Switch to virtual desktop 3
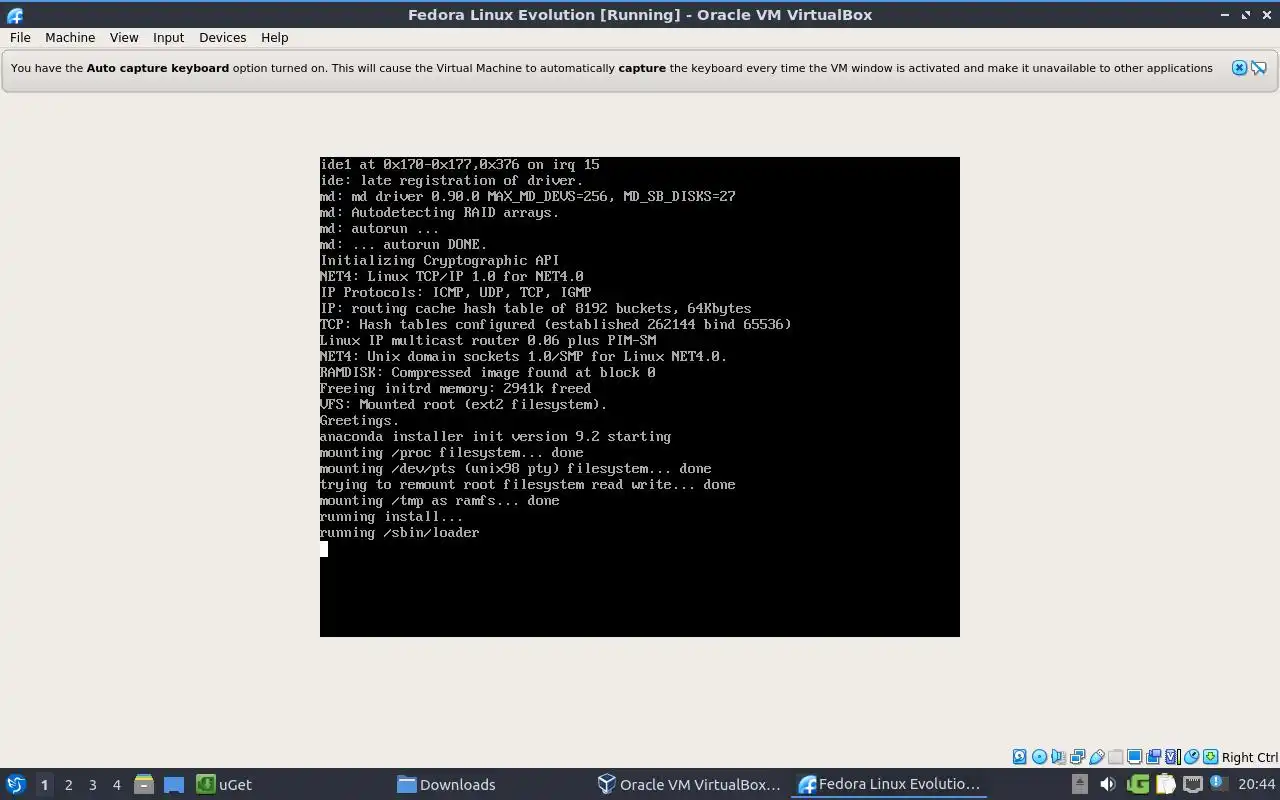Viewport: 1280px width, 800px height. [x=92, y=784]
